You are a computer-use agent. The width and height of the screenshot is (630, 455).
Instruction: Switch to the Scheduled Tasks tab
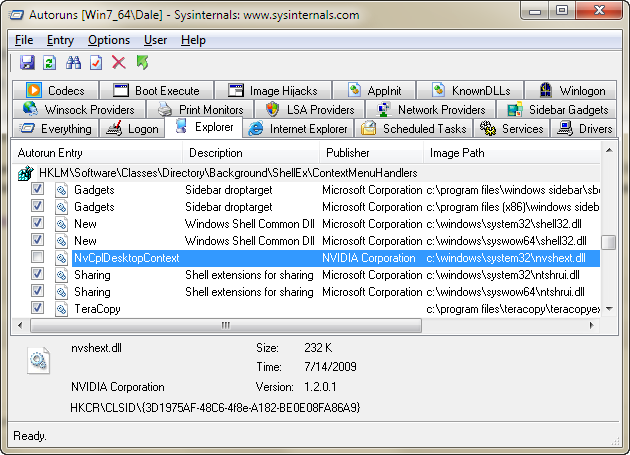(x=414, y=128)
